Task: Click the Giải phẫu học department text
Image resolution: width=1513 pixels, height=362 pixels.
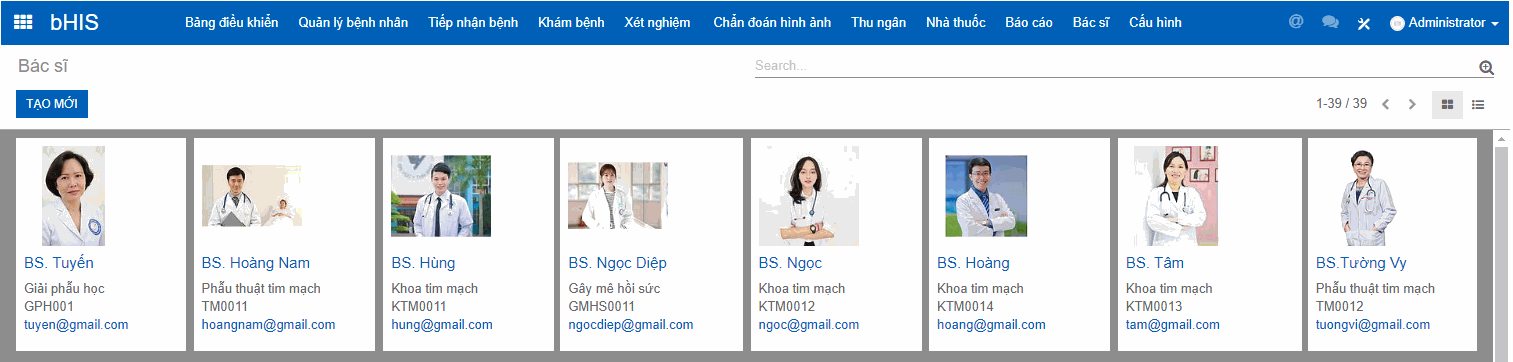Action: (65, 288)
